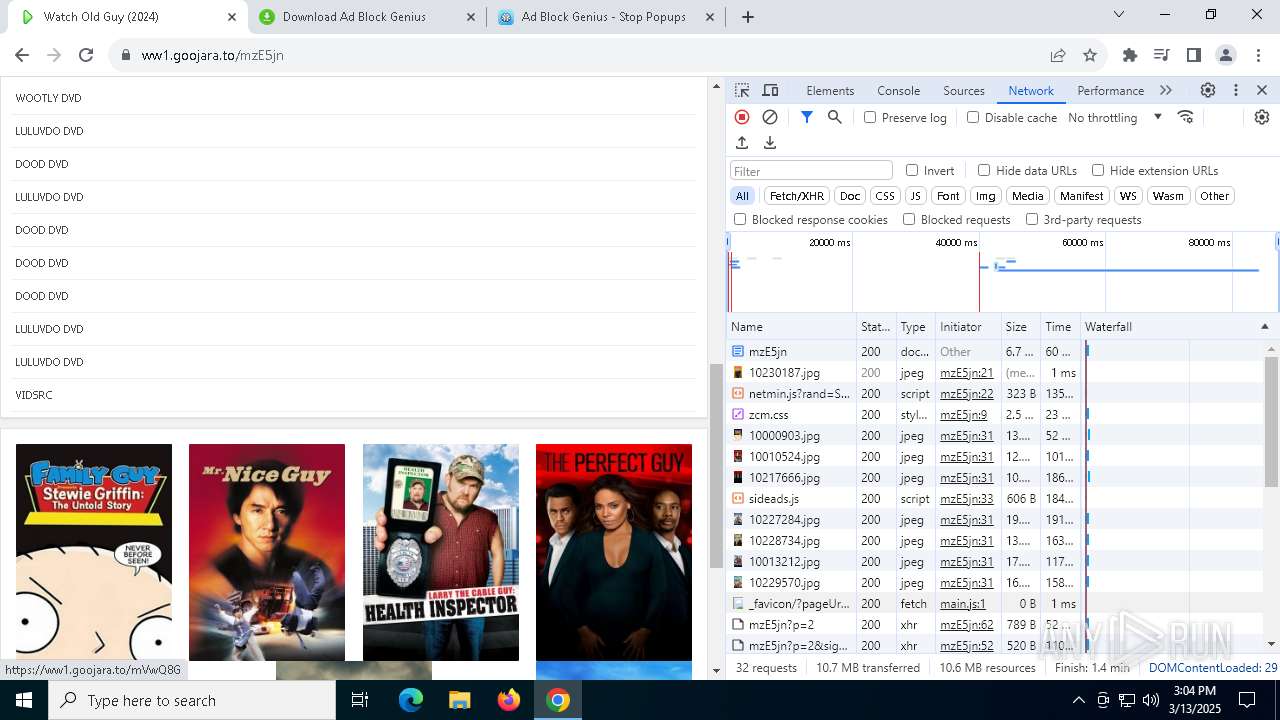Image resolution: width=1280 pixels, height=720 pixels.
Task: Open the Chrome profile avatar
Action: click(1225, 55)
